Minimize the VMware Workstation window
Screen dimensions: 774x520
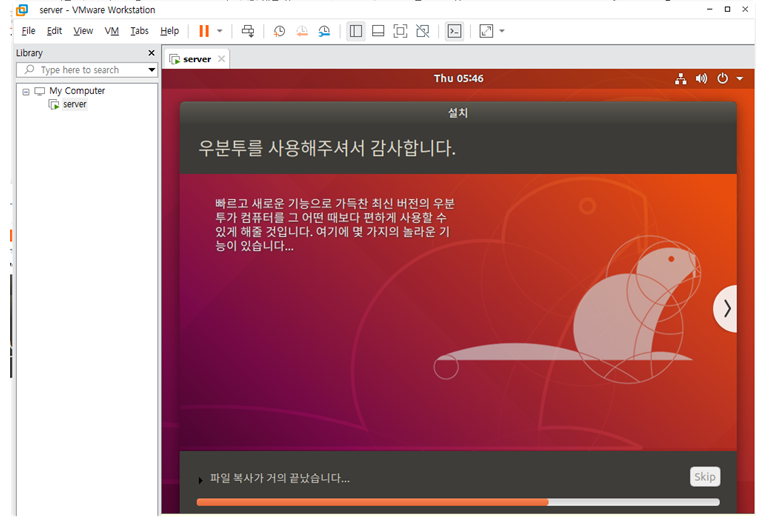tap(709, 9)
